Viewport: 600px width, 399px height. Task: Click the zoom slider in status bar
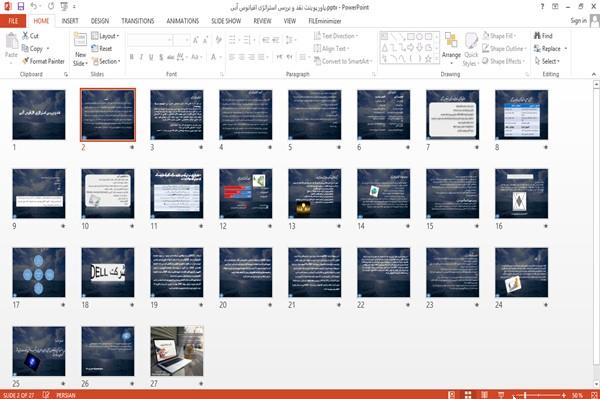pos(544,395)
